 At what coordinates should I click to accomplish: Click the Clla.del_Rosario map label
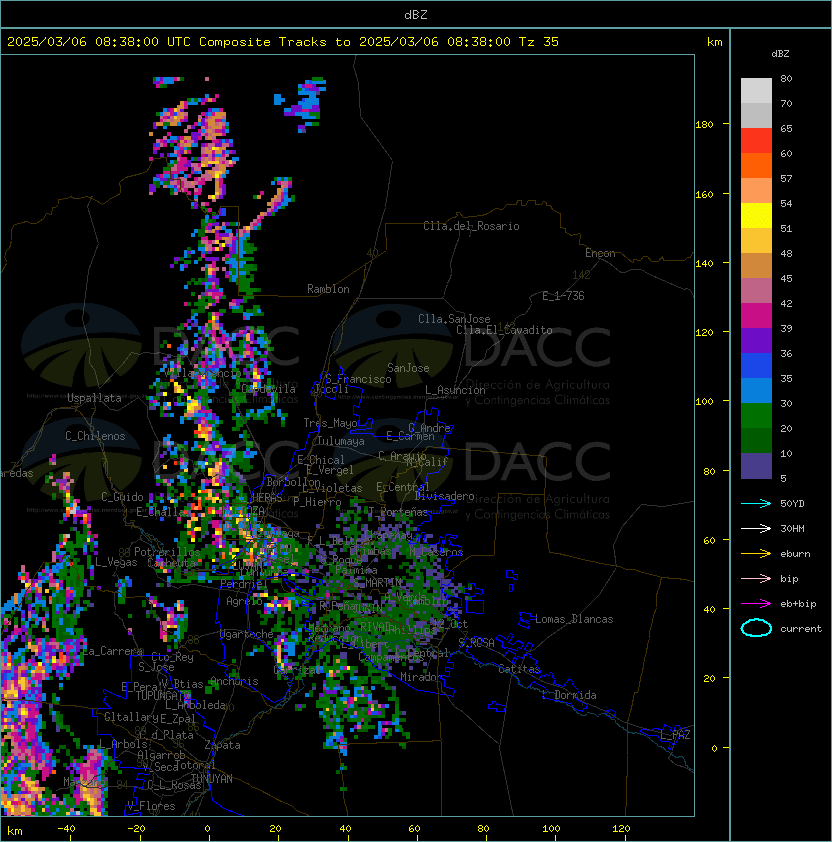pos(471,226)
